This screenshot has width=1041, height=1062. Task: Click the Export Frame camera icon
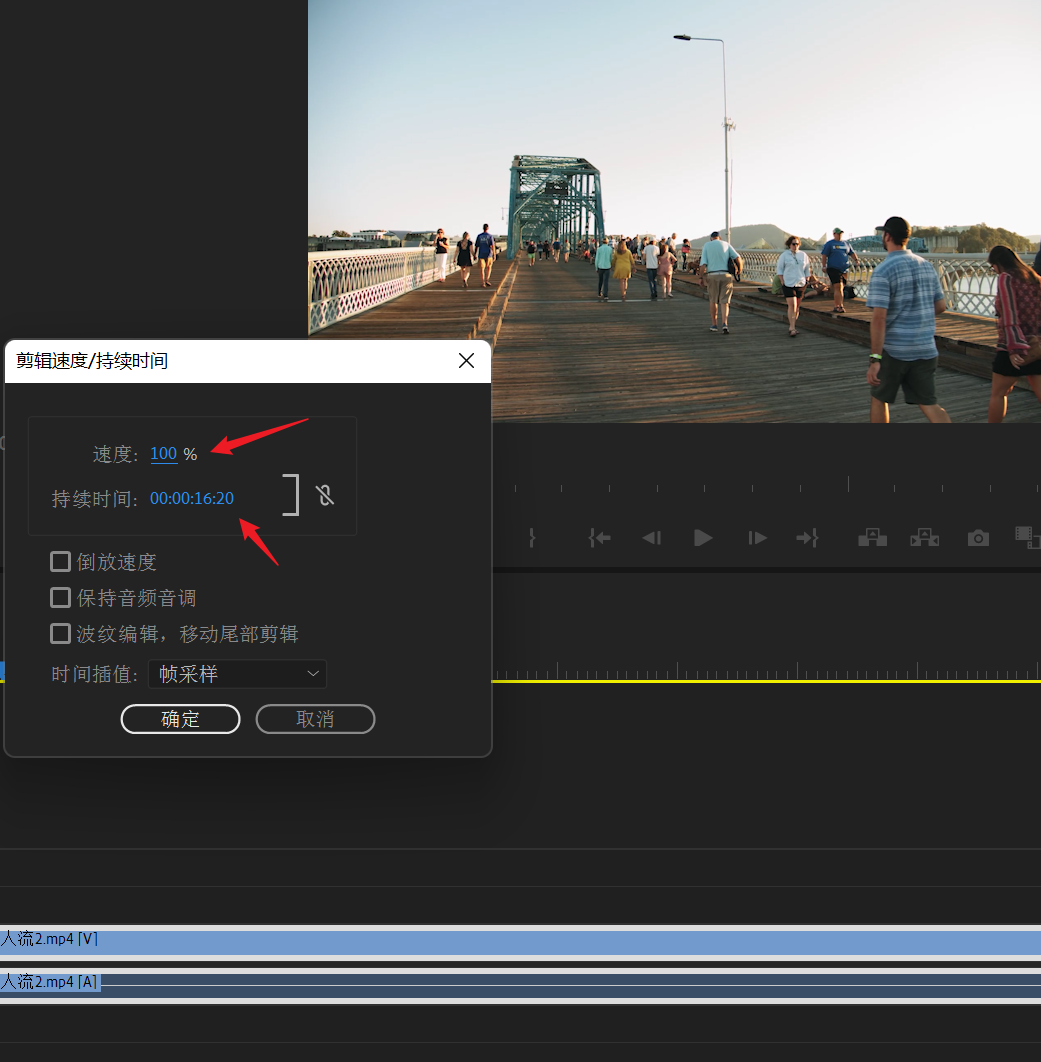[978, 538]
